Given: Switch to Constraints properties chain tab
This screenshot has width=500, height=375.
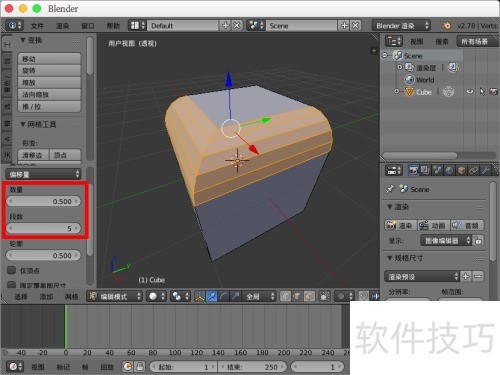Looking at the screenshot, I should (x=473, y=170).
